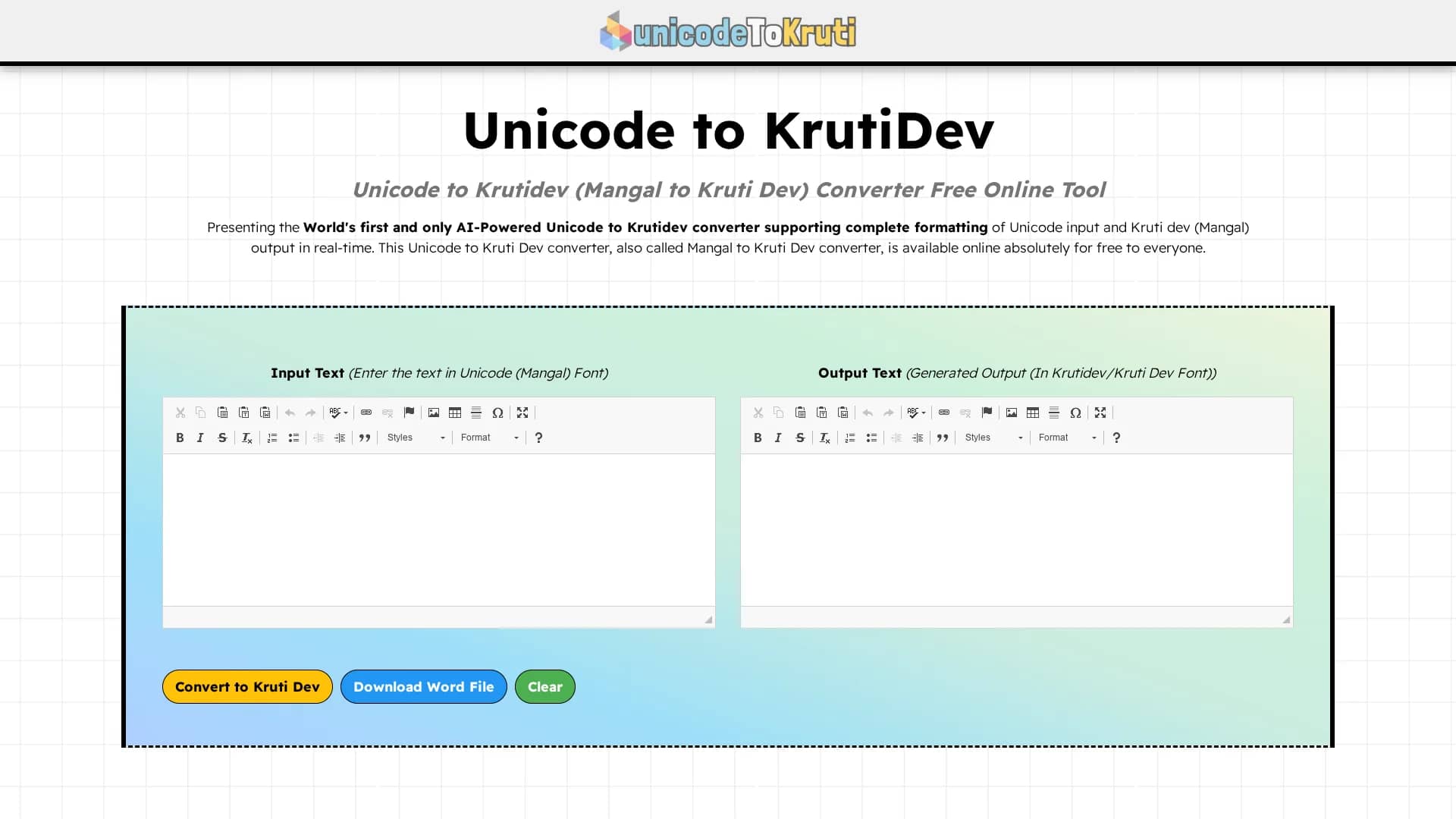Click the Cut icon in Output editor toolbar
The width and height of the screenshot is (1456, 819).
click(758, 413)
